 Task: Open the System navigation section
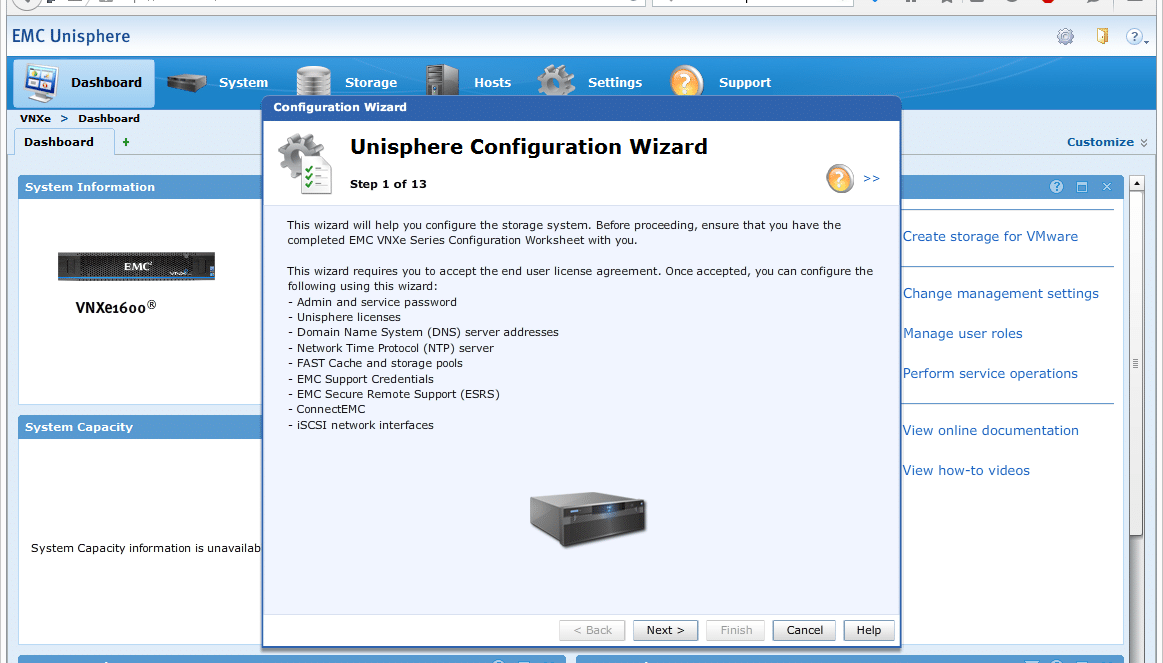[x=217, y=83]
